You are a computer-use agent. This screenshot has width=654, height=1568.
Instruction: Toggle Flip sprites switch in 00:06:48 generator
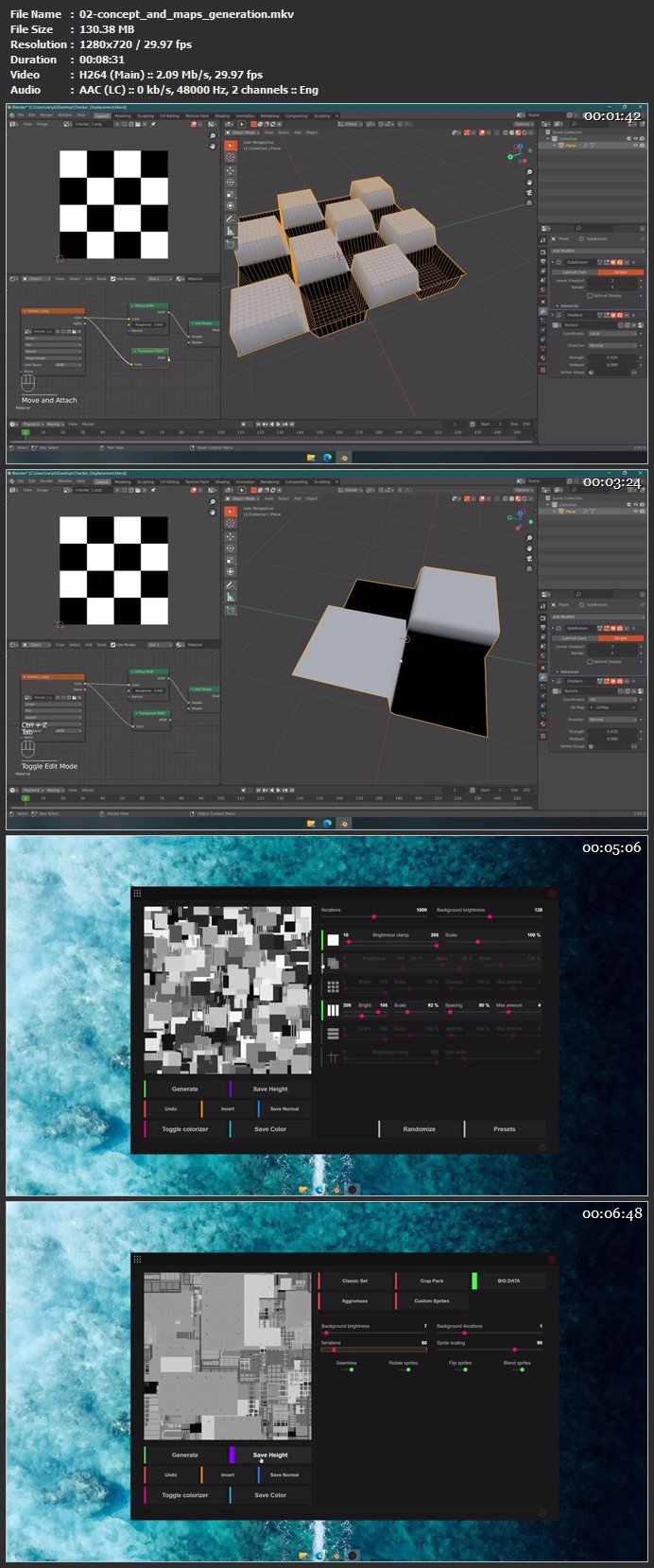[x=460, y=1369]
